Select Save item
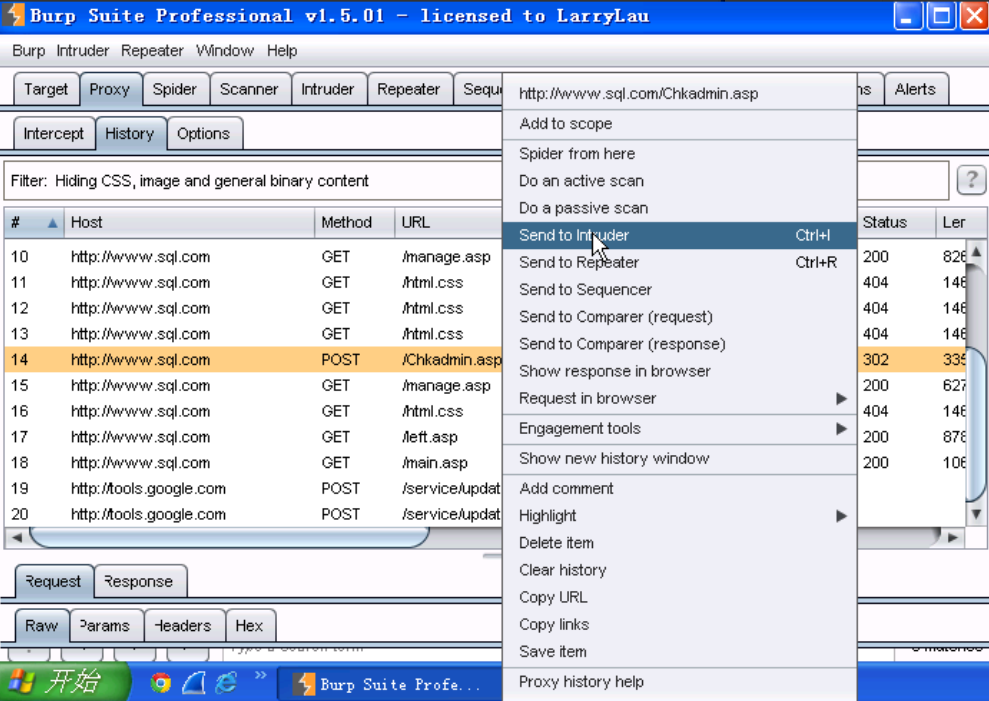 pyautogui.click(x=679, y=651)
